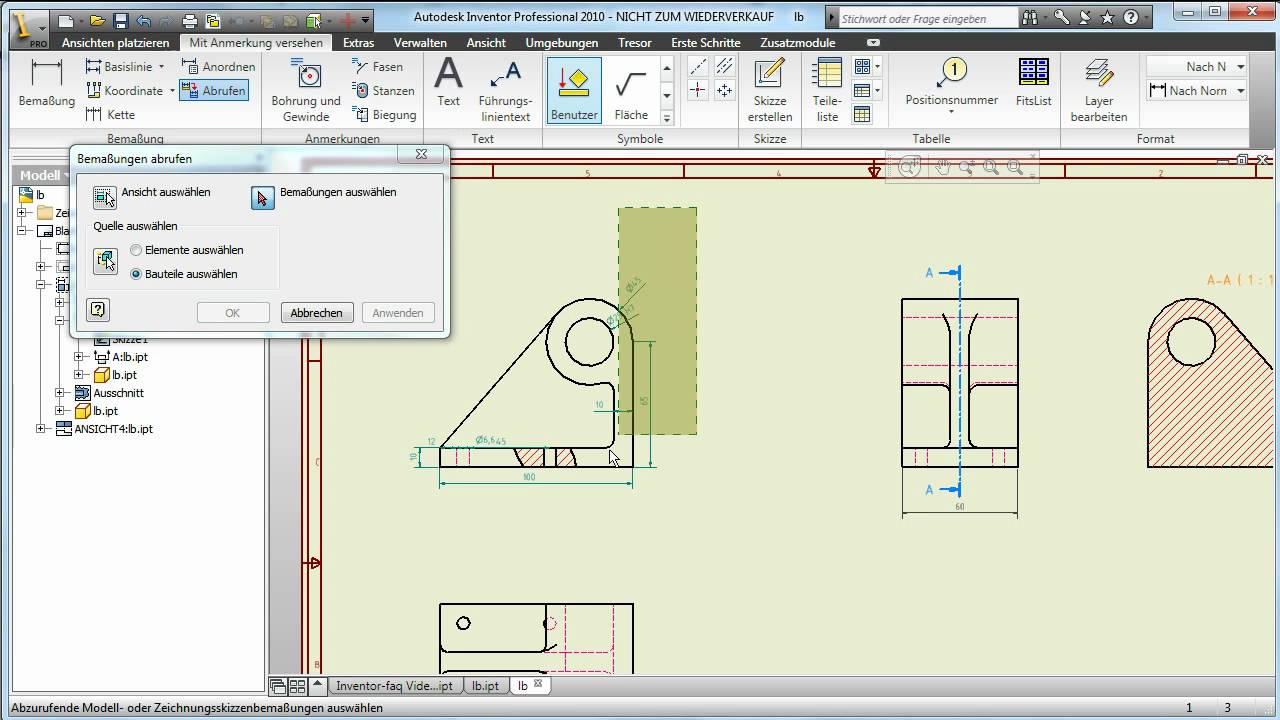The height and width of the screenshot is (720, 1280).
Task: Select the Führungslinientext leader text tool
Action: (x=505, y=90)
